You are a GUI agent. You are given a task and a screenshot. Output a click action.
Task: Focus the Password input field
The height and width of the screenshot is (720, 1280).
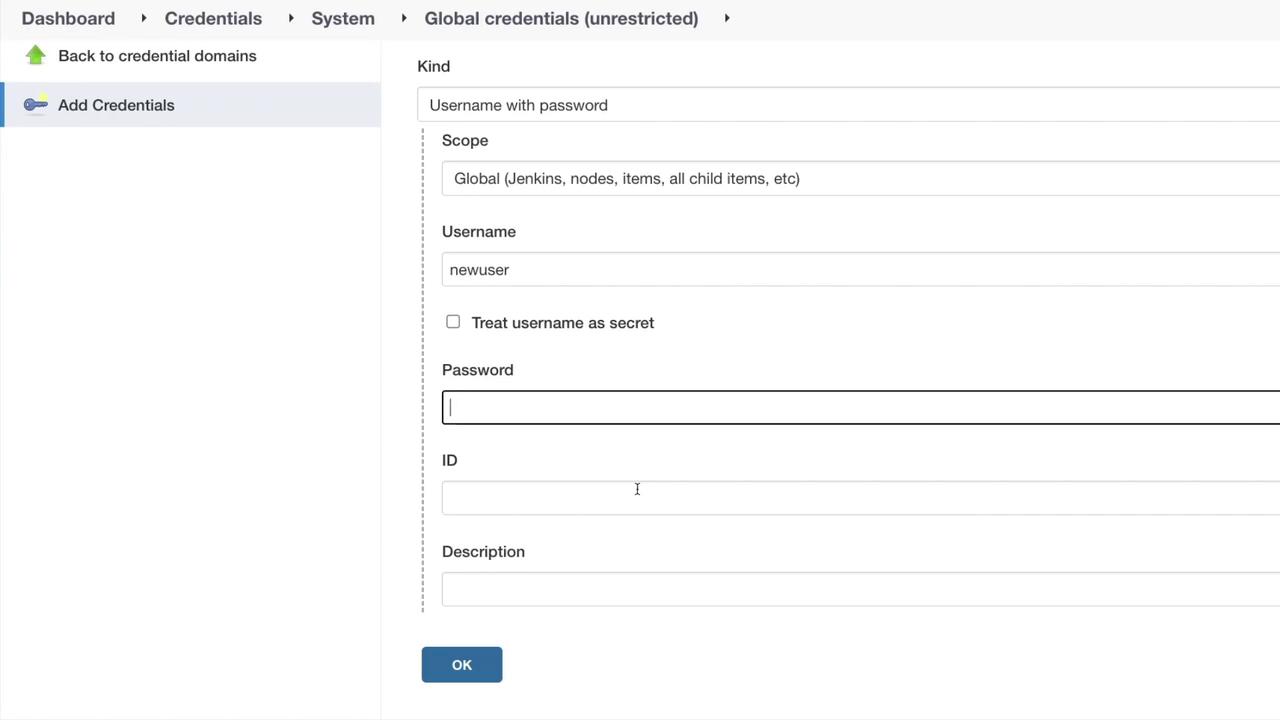coord(860,408)
